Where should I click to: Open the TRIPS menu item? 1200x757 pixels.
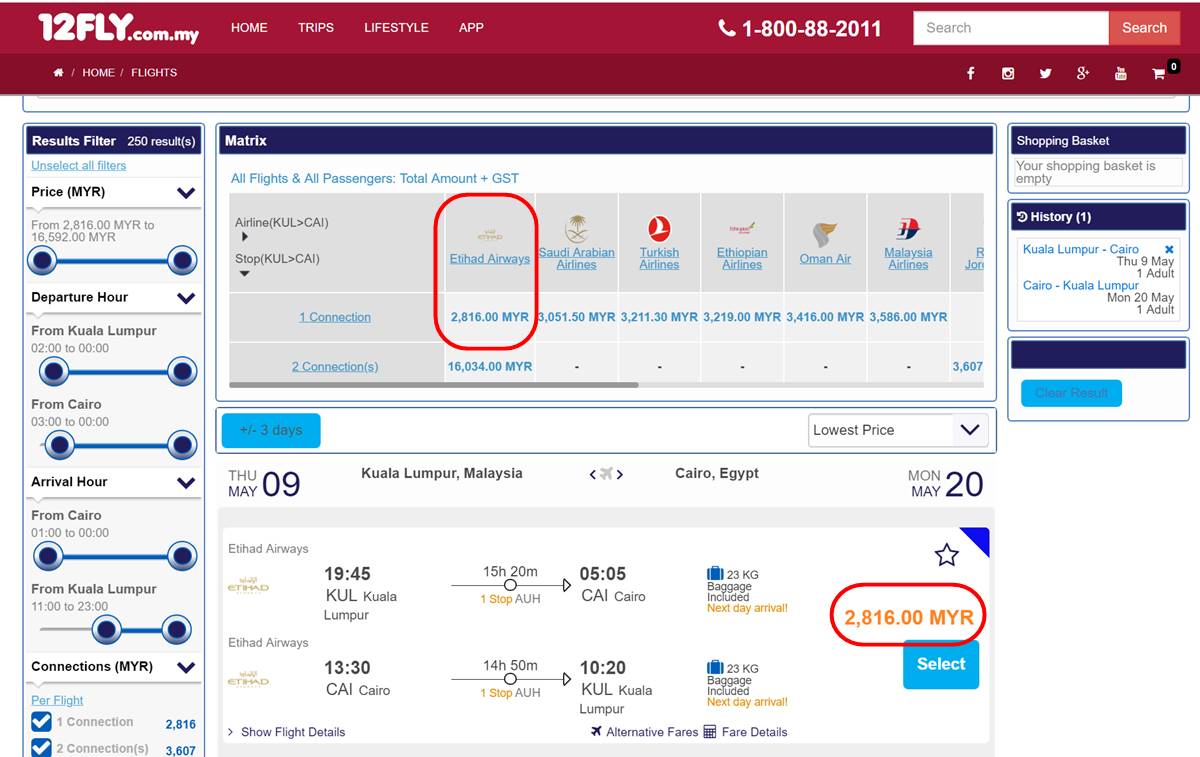[x=316, y=28]
